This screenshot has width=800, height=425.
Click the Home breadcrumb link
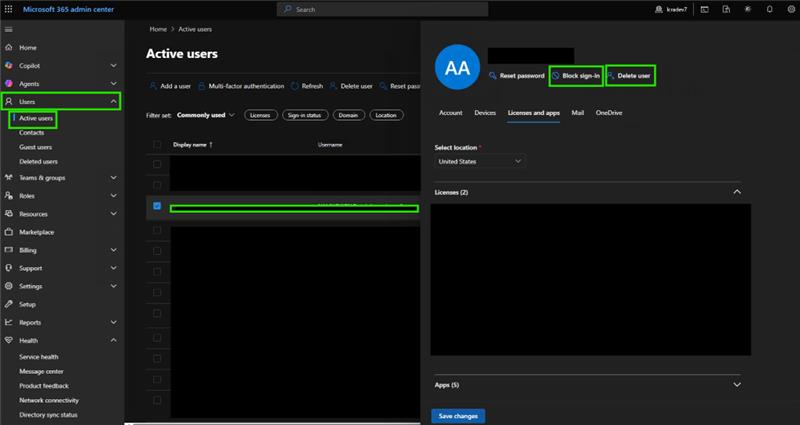pos(158,29)
